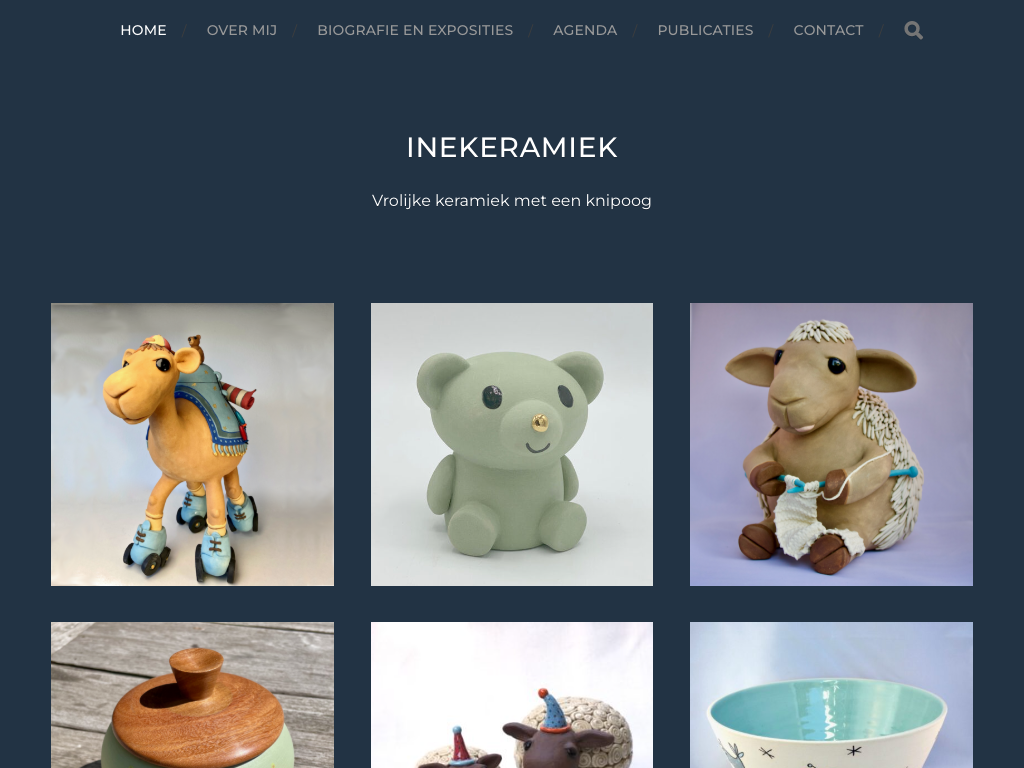Open the OVER MIJ page
The width and height of the screenshot is (1024, 768).
(x=242, y=30)
